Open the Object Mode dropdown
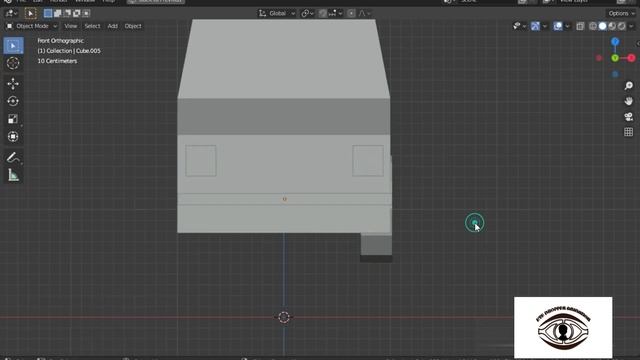The height and width of the screenshot is (360, 640). 32,26
